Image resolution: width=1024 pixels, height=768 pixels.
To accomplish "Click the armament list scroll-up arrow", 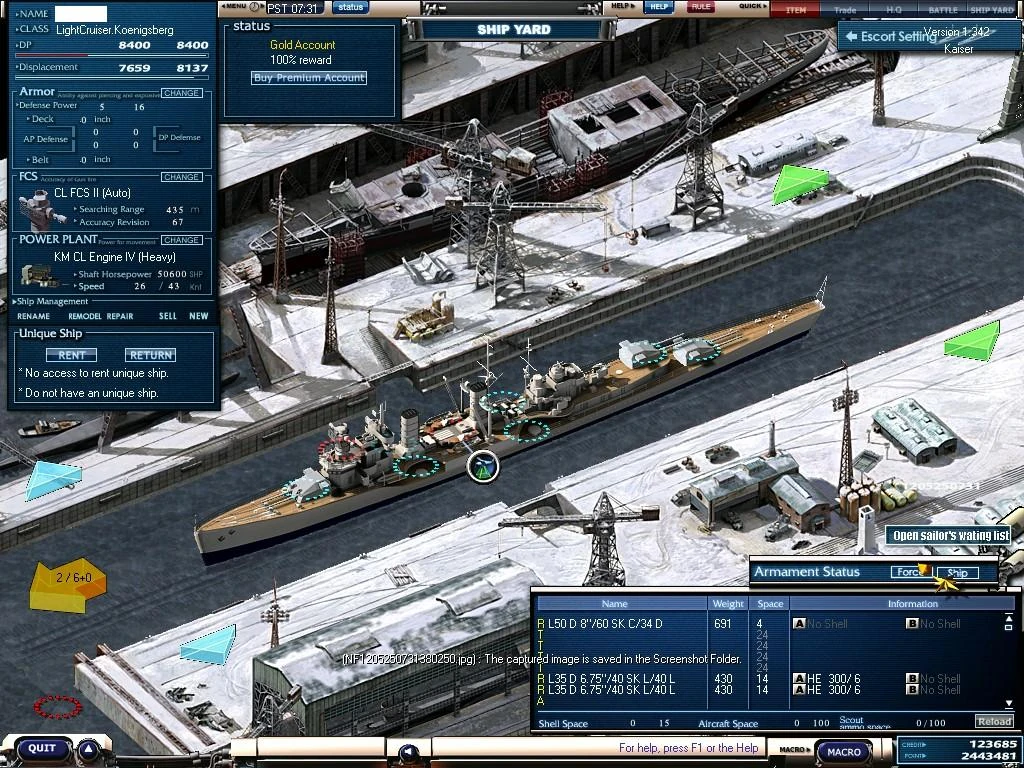I will [1010, 617].
